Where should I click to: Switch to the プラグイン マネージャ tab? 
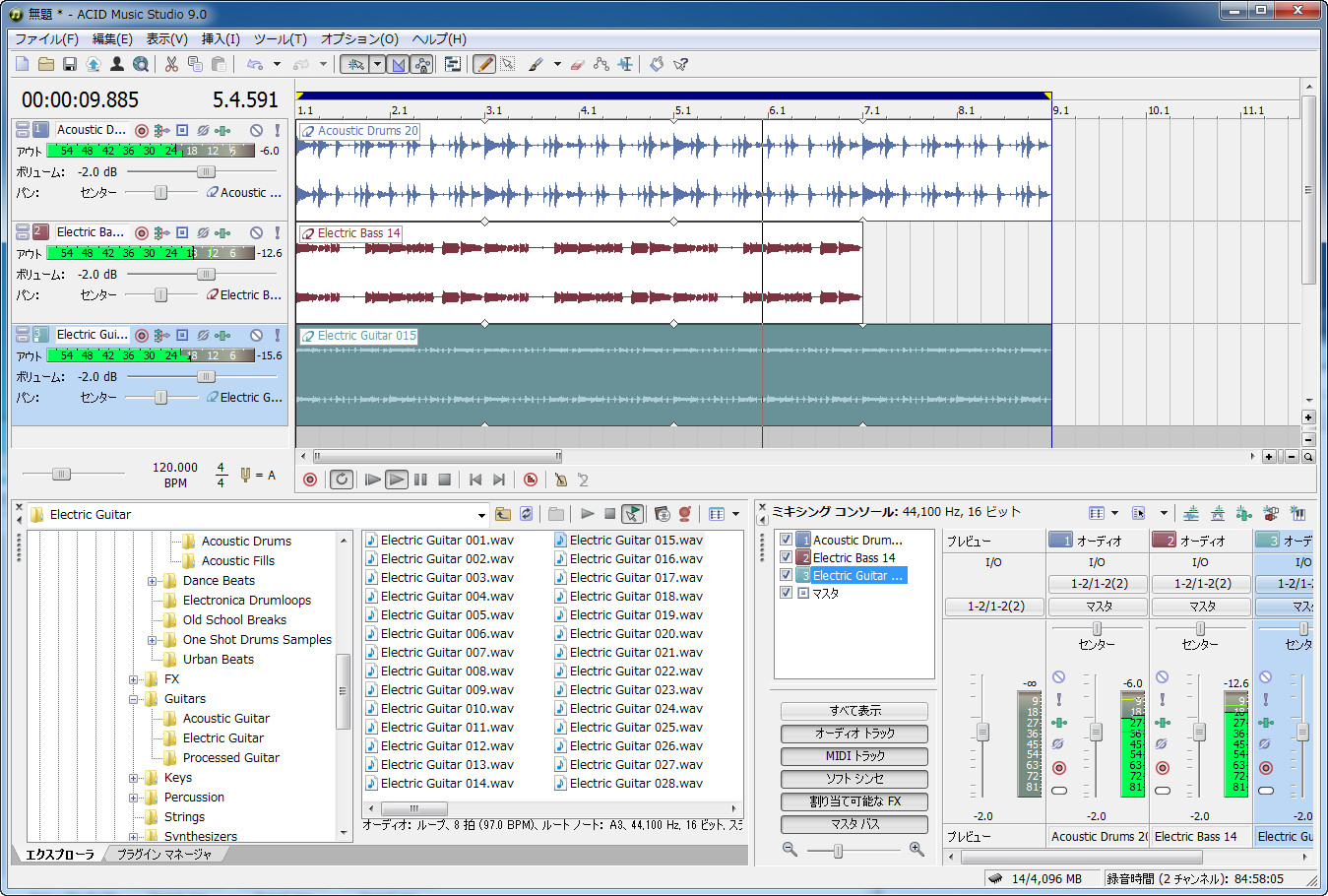(164, 854)
